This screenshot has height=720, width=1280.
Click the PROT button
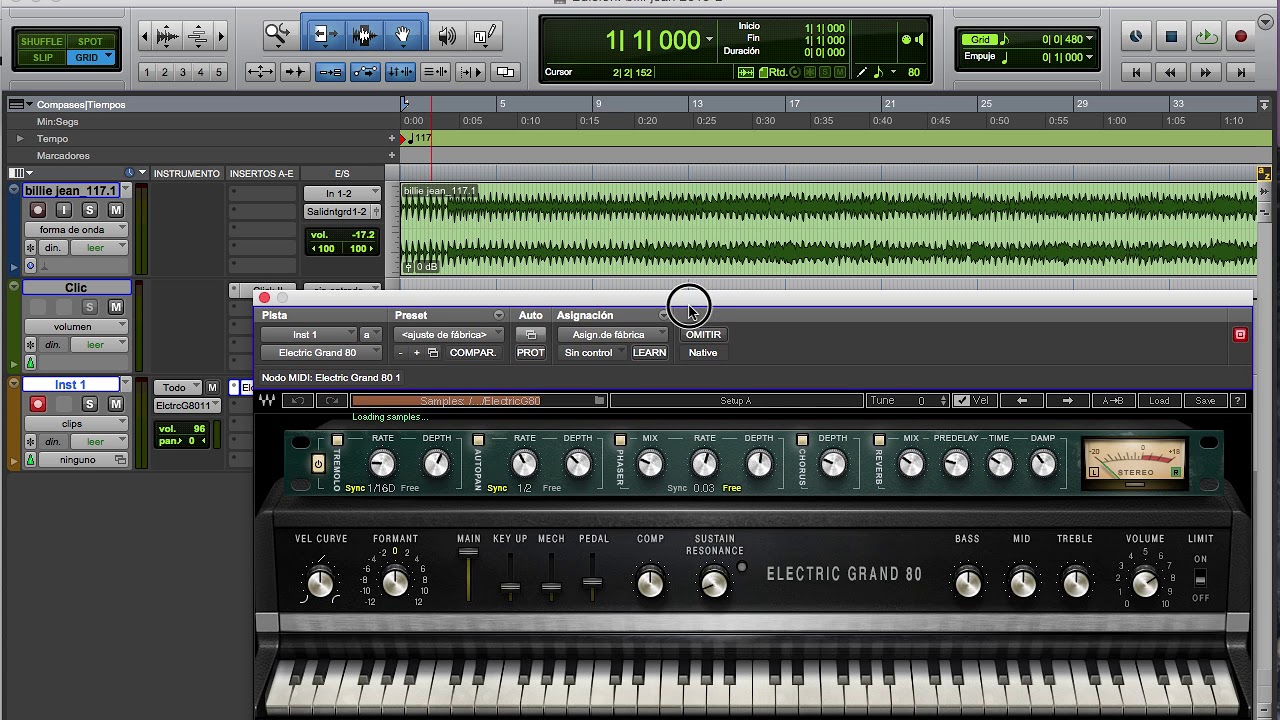pyautogui.click(x=530, y=353)
